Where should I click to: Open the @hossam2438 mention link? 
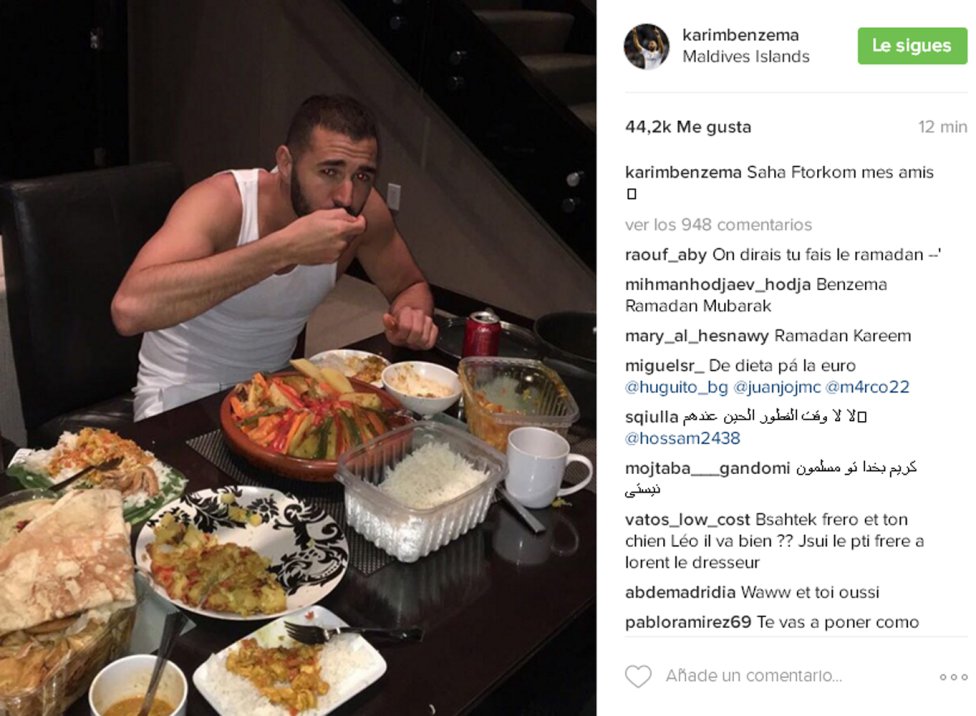tap(682, 438)
